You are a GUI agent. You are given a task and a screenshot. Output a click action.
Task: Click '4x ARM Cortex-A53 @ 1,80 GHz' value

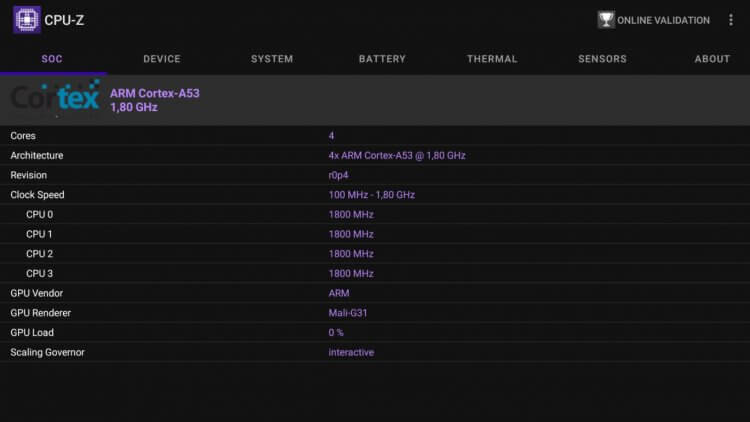tap(397, 155)
